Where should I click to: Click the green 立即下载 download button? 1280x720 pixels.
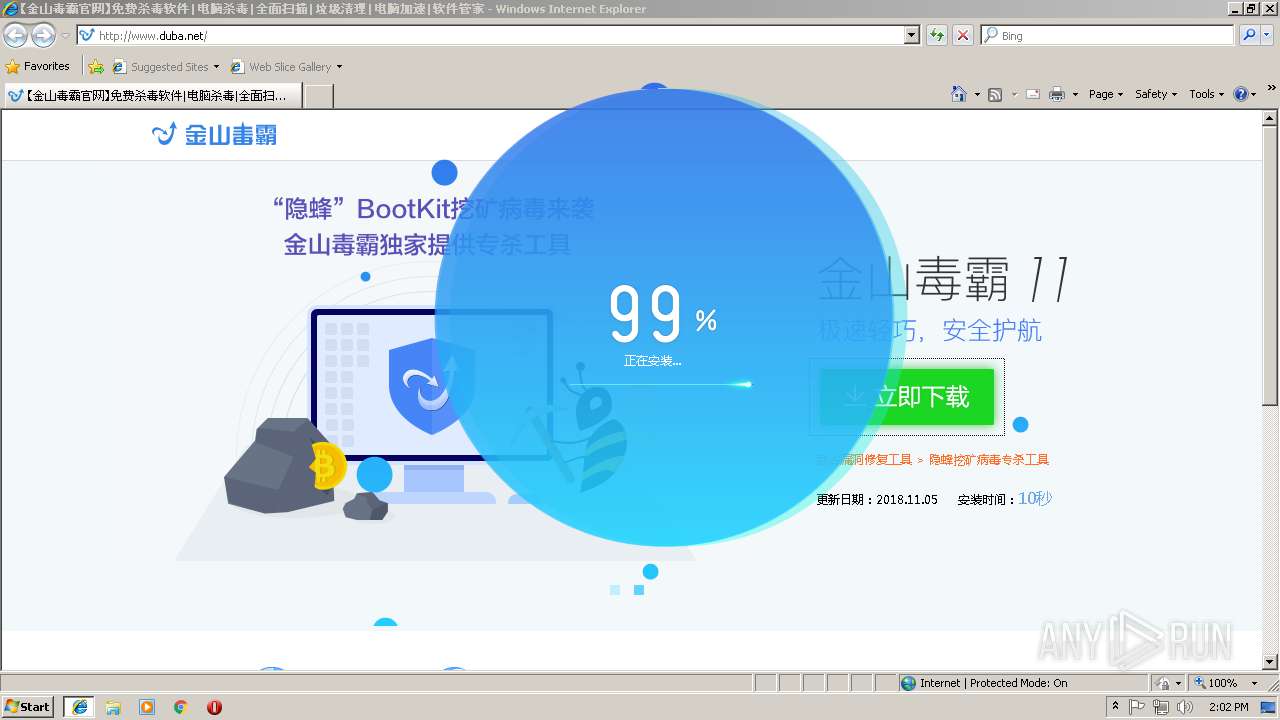(x=907, y=397)
